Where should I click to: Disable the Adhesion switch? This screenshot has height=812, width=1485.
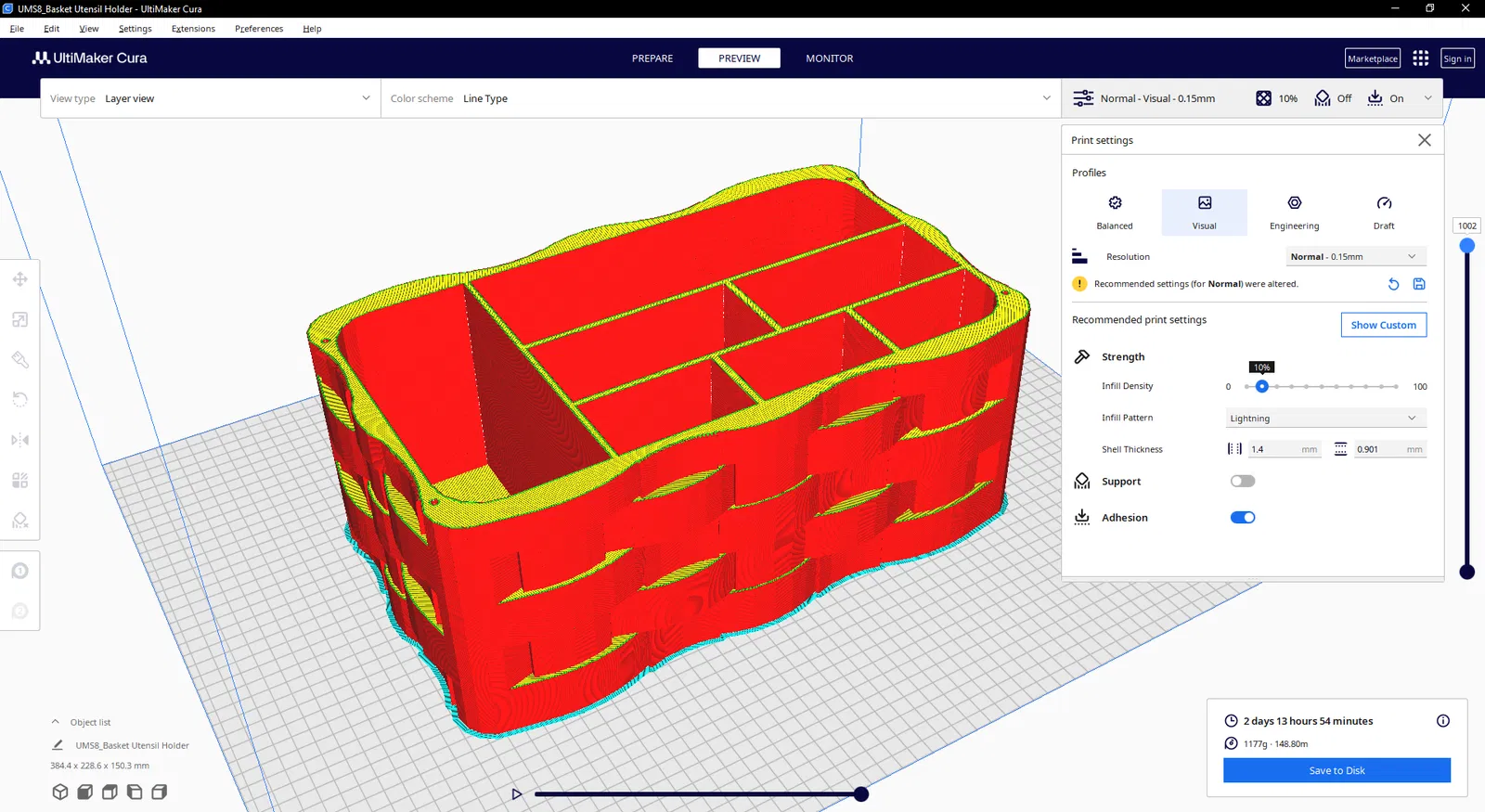pyautogui.click(x=1243, y=518)
